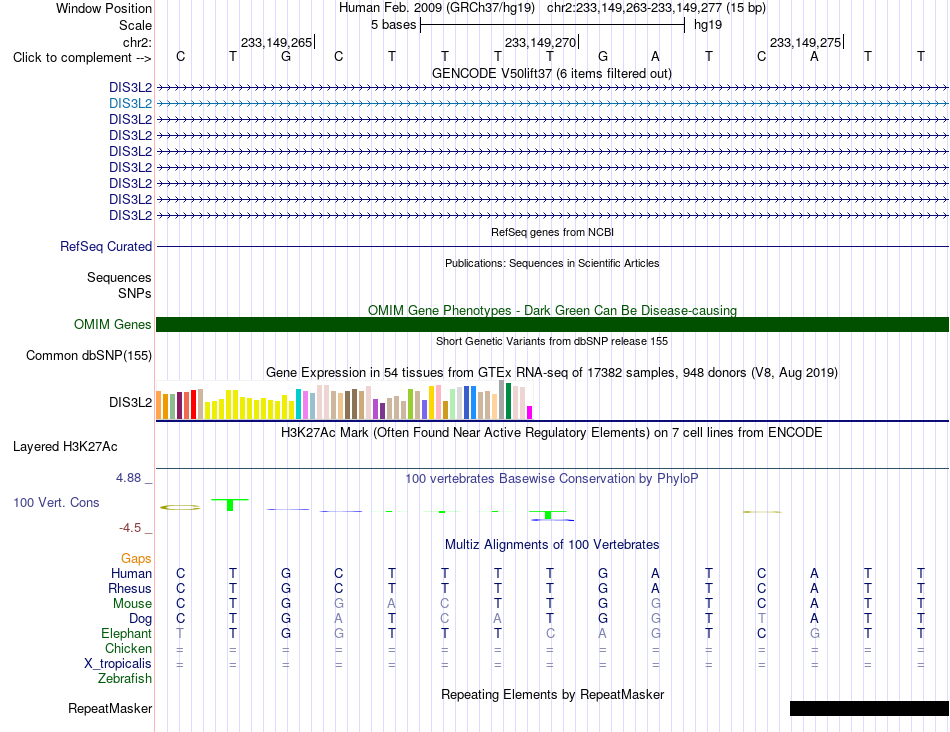
Task: Click the DIS3L2 label beside GTEx graph
Action: pos(130,402)
